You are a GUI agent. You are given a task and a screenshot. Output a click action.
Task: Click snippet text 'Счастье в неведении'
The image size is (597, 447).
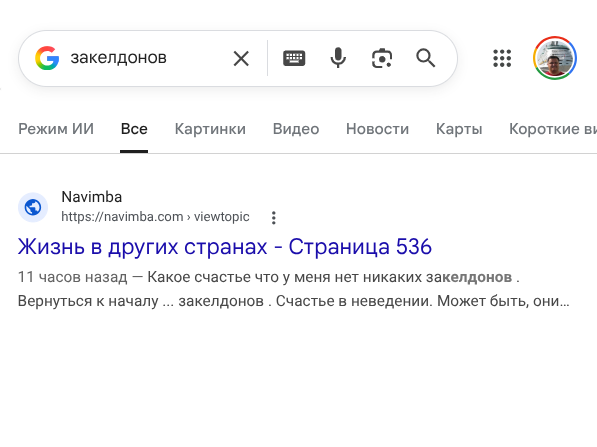[354, 301]
